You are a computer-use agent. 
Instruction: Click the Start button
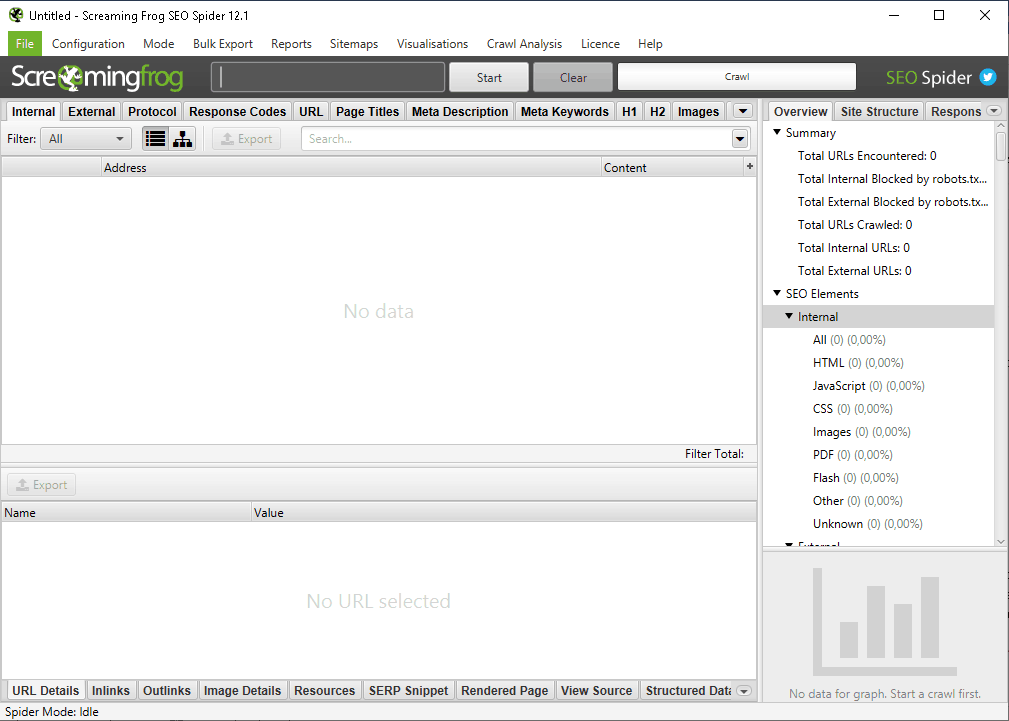coord(489,77)
